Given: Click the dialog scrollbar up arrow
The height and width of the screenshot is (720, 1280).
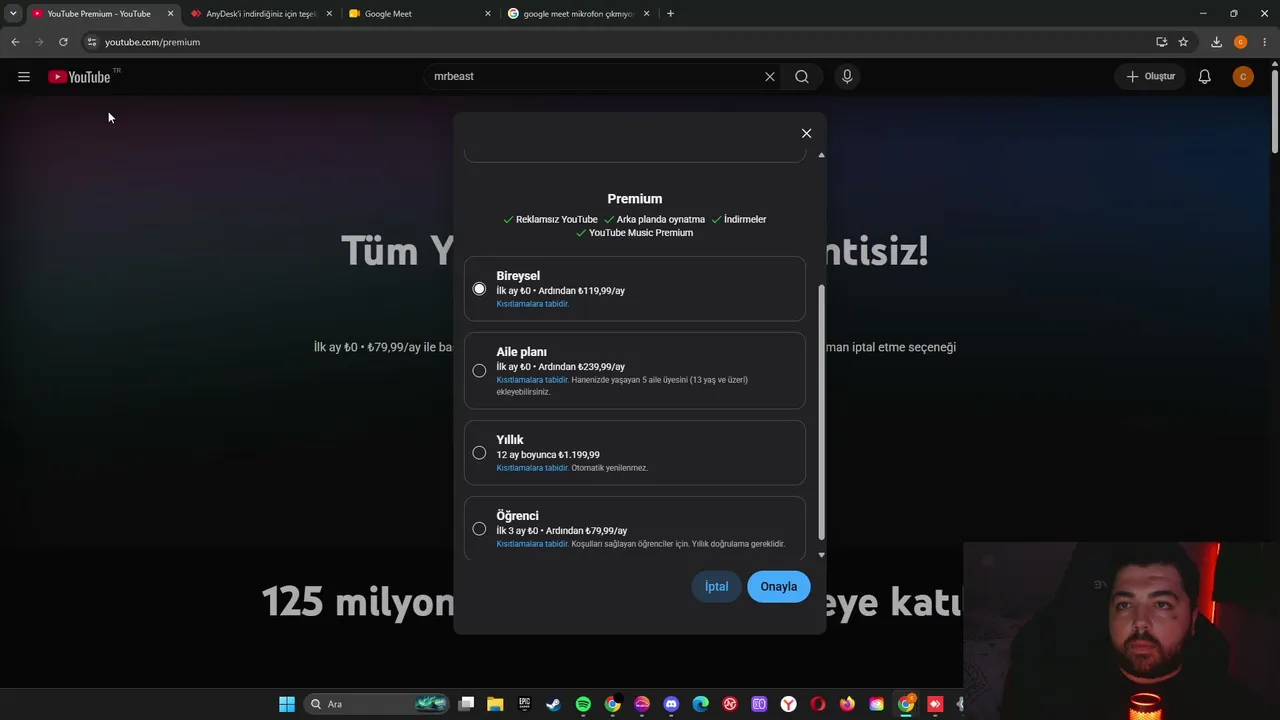Looking at the screenshot, I should [x=821, y=155].
